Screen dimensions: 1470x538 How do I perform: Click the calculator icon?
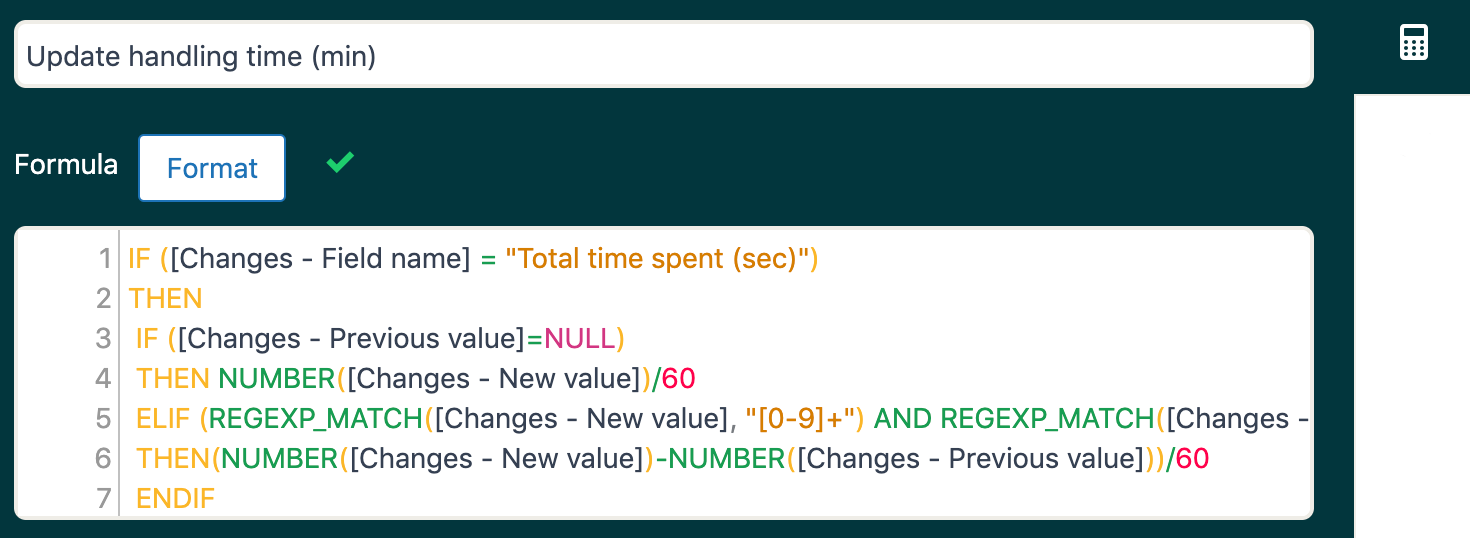pos(1413,43)
